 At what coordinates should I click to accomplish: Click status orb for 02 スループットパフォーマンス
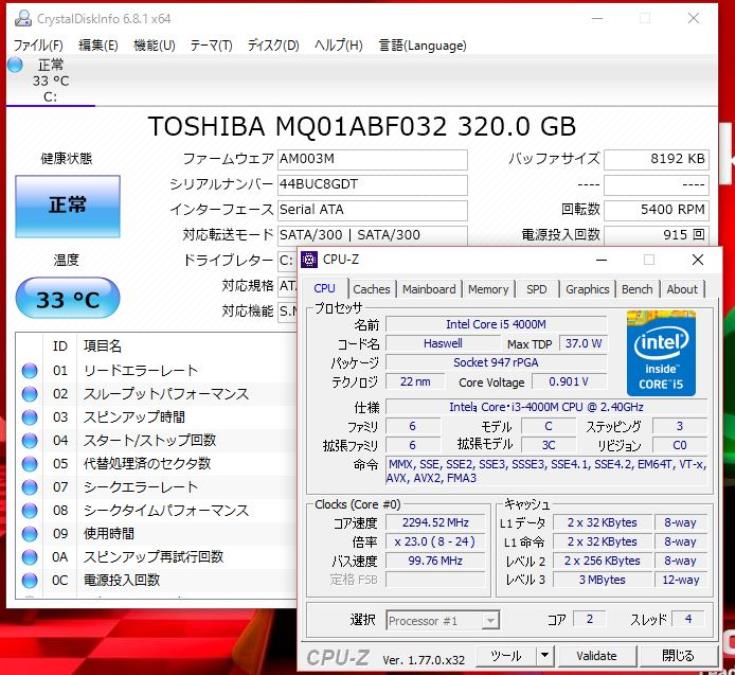30,394
